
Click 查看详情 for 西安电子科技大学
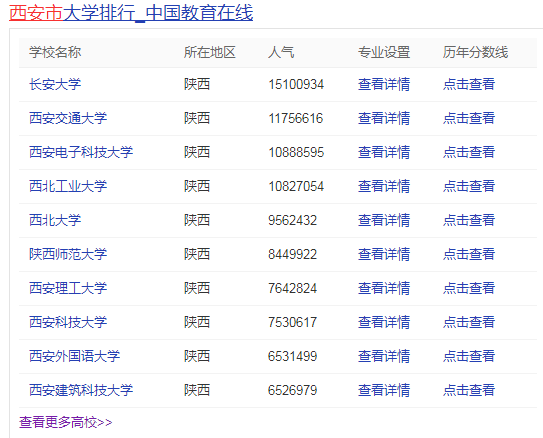(x=384, y=152)
